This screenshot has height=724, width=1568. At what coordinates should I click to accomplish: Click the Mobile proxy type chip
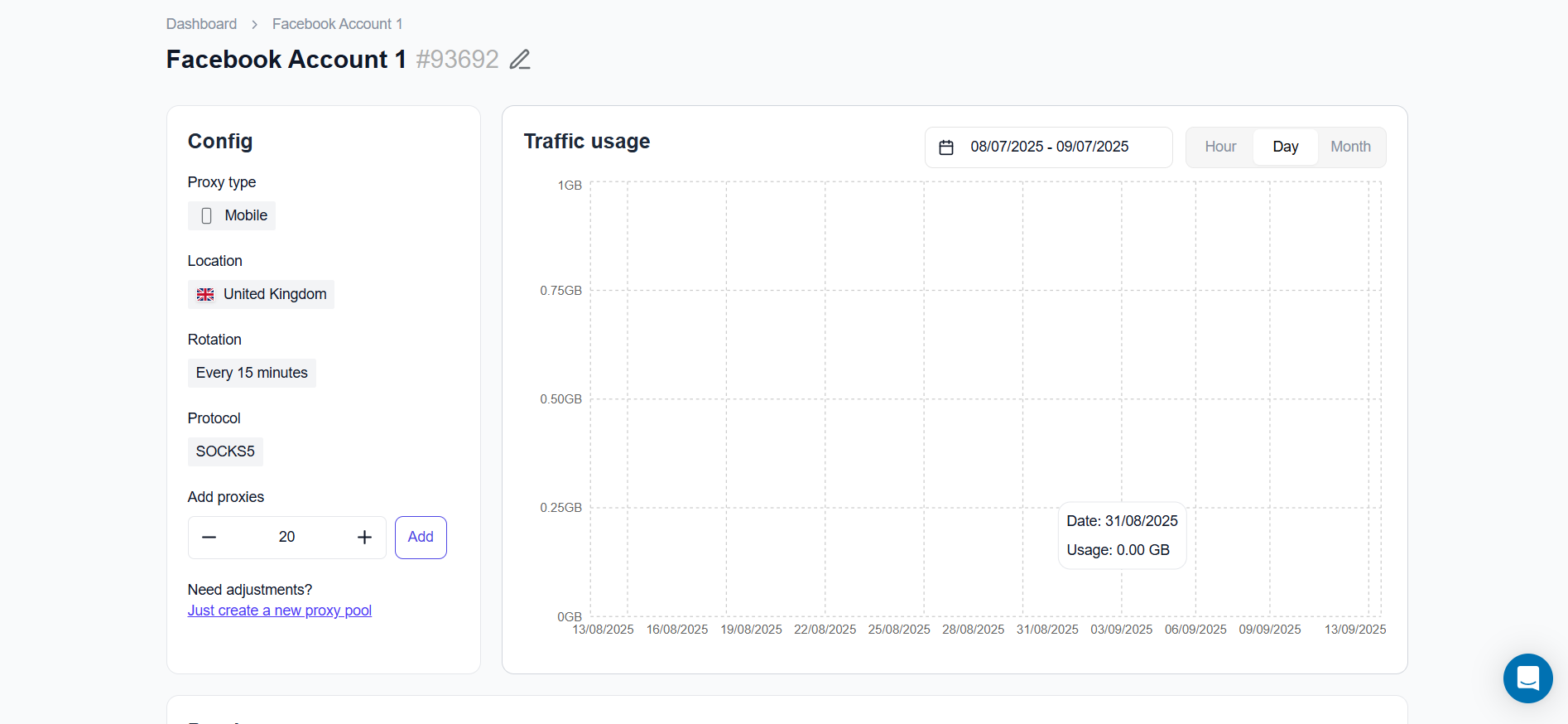click(x=232, y=215)
